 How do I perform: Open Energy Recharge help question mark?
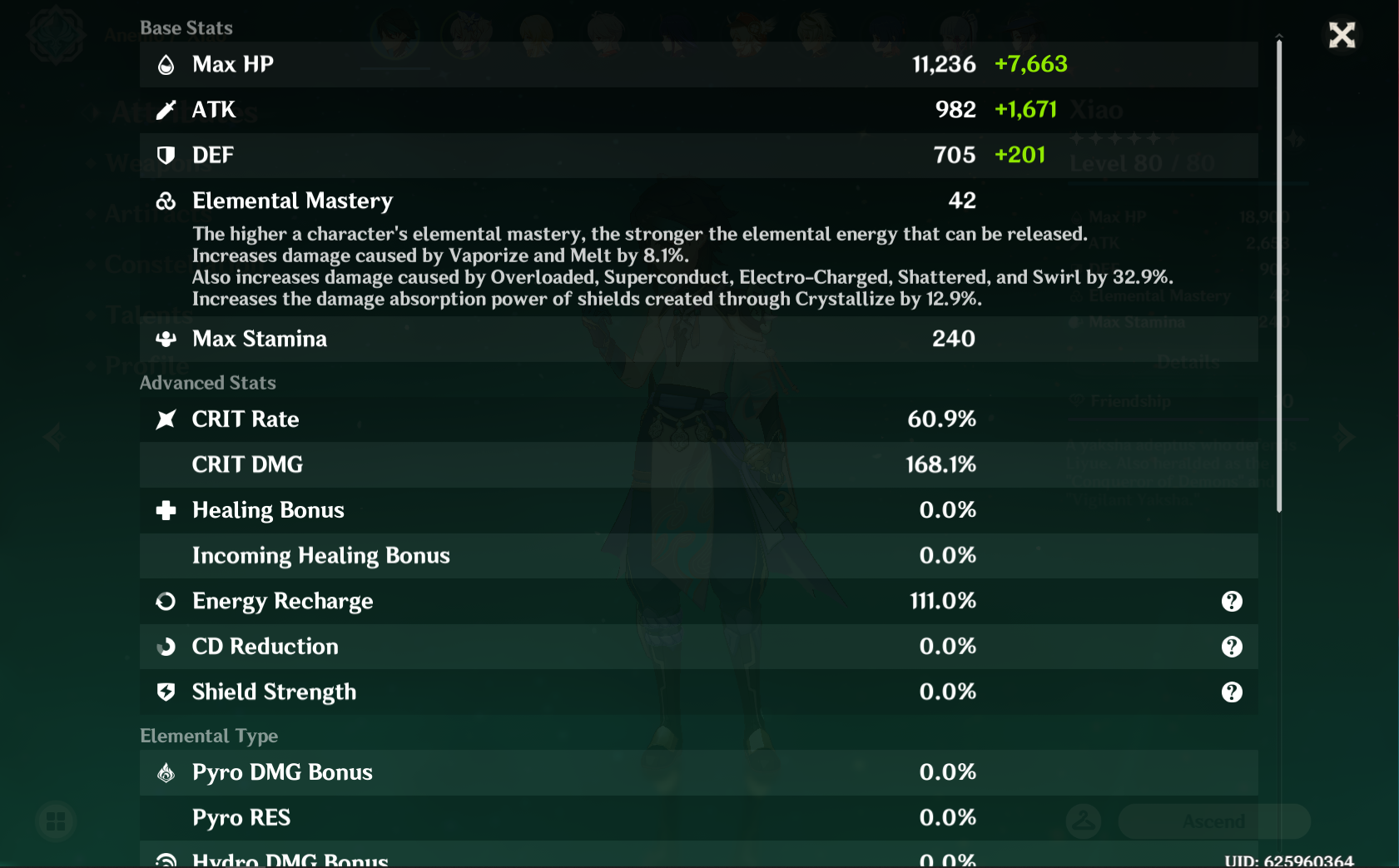(x=1232, y=602)
